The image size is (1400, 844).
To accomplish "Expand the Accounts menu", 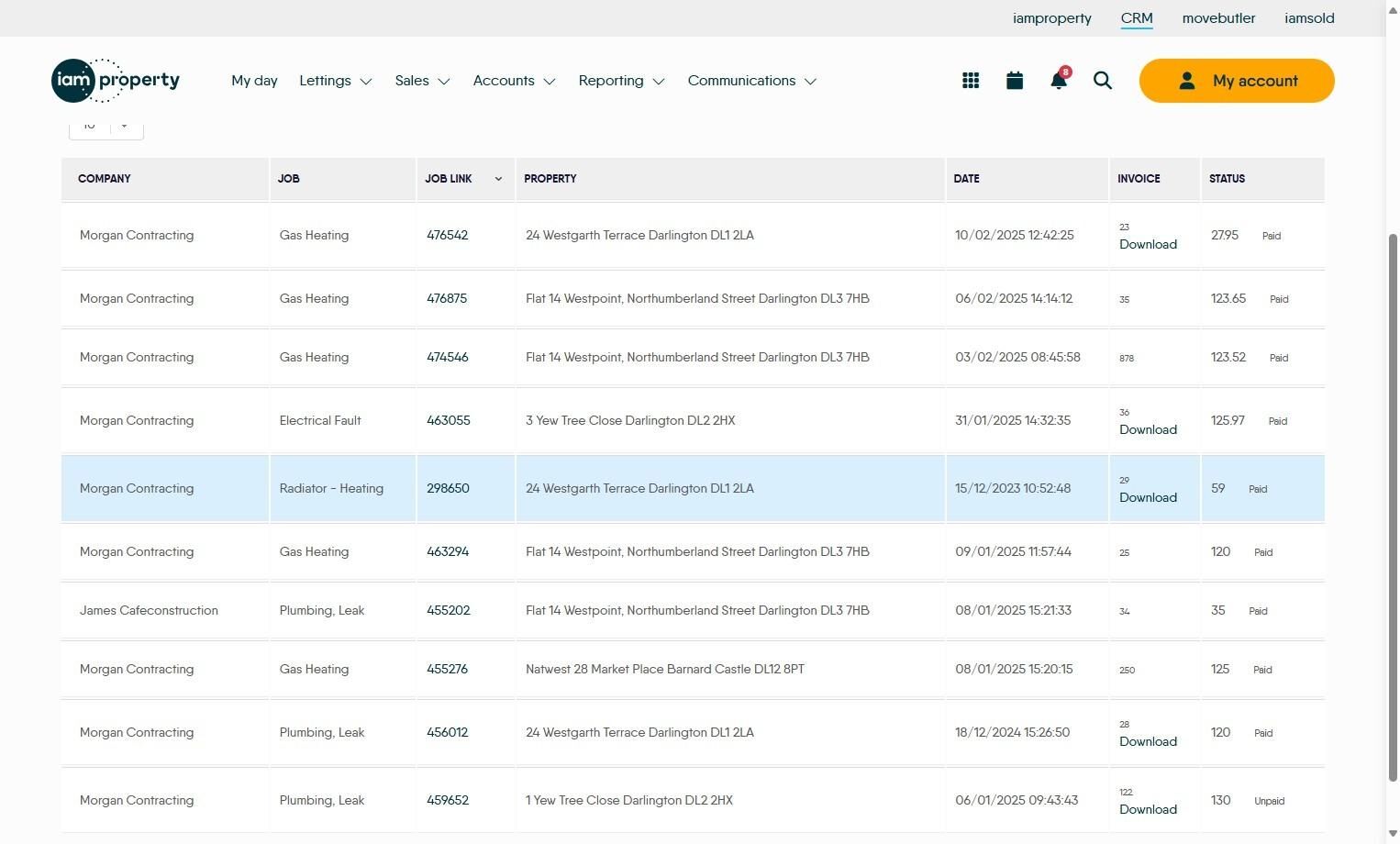I will (514, 81).
